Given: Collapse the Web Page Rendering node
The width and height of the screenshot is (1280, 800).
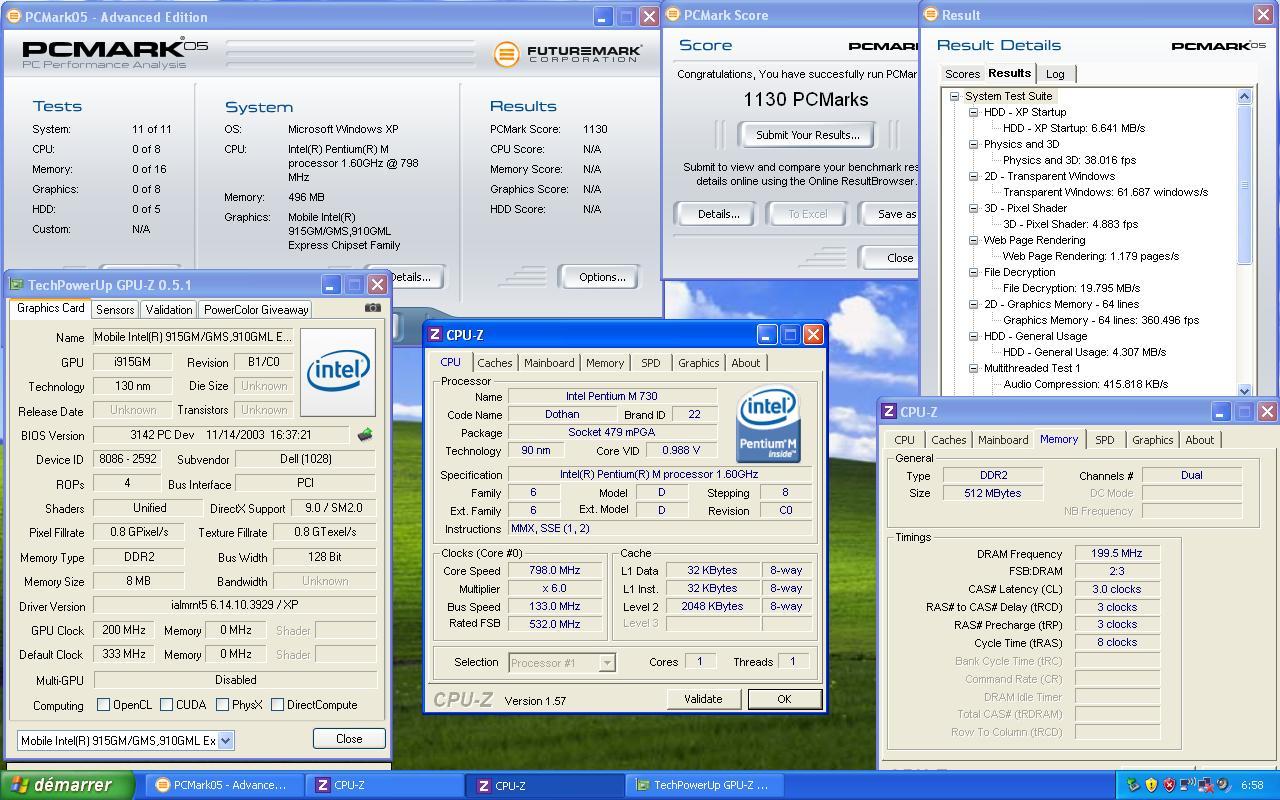Looking at the screenshot, I should point(973,240).
